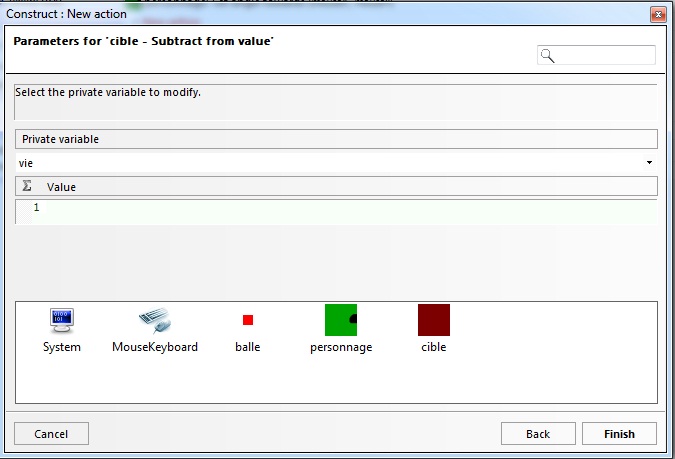Click the Value parameter header
The width and height of the screenshot is (675, 459).
pyautogui.click(x=336, y=186)
